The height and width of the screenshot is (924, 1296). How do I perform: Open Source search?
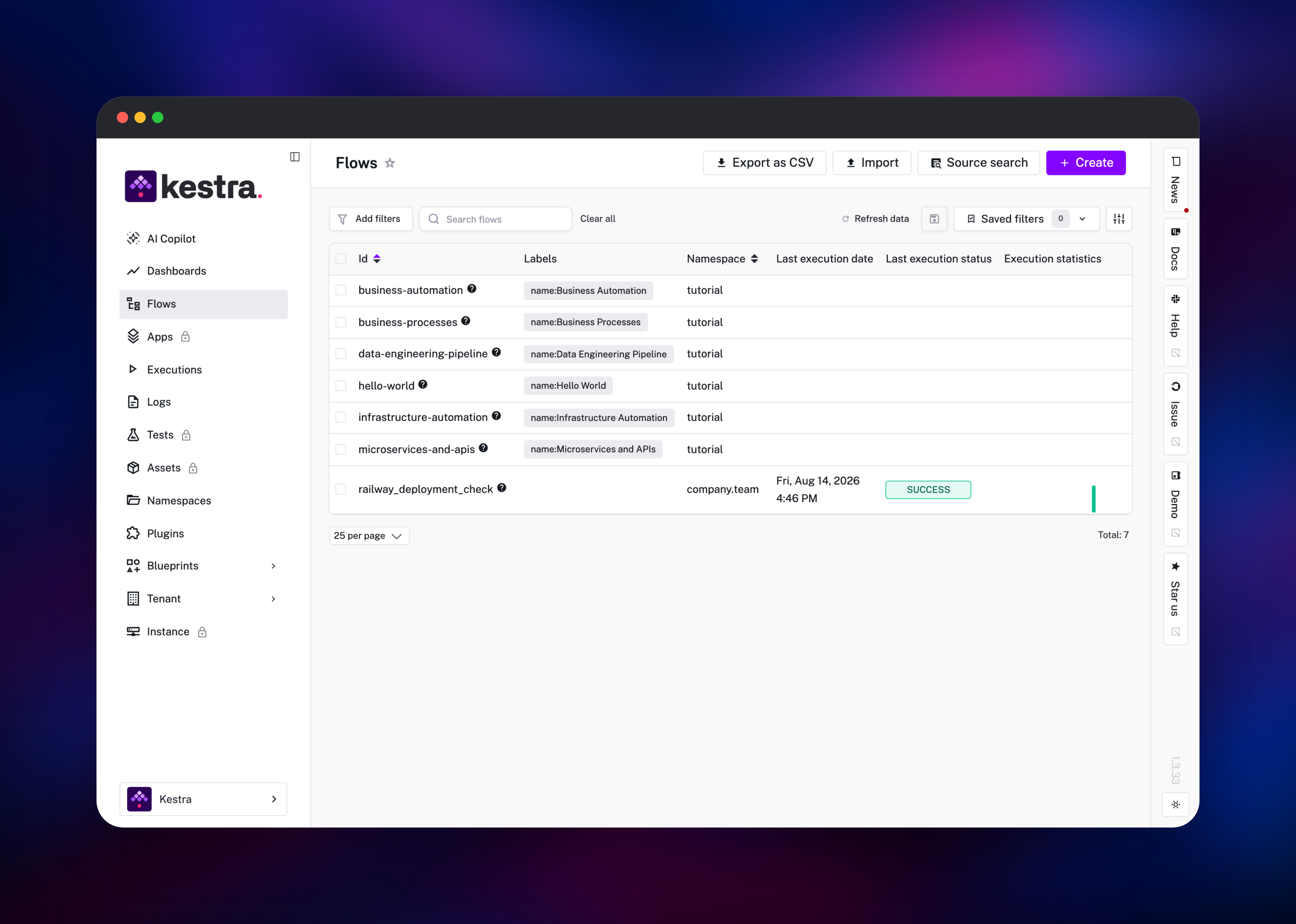coord(978,163)
